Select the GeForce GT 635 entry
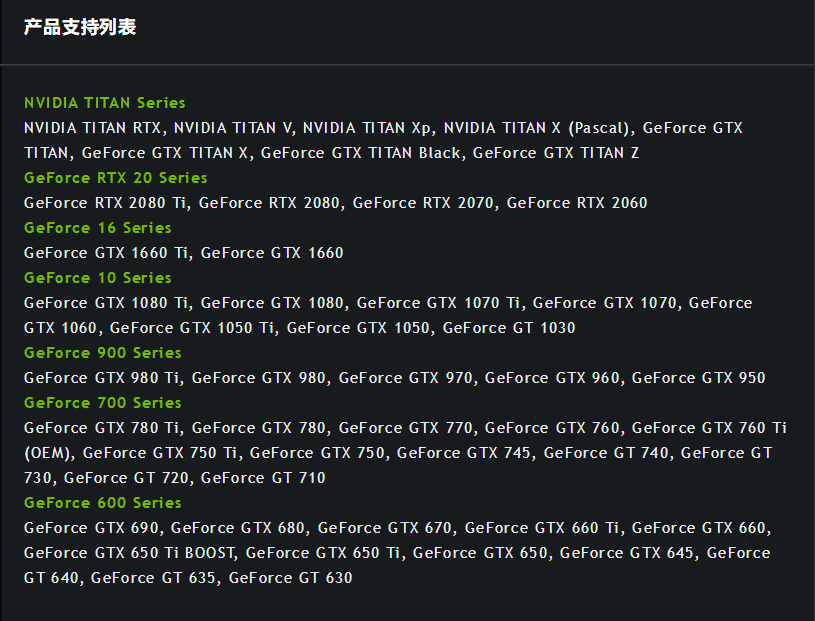 coord(153,577)
